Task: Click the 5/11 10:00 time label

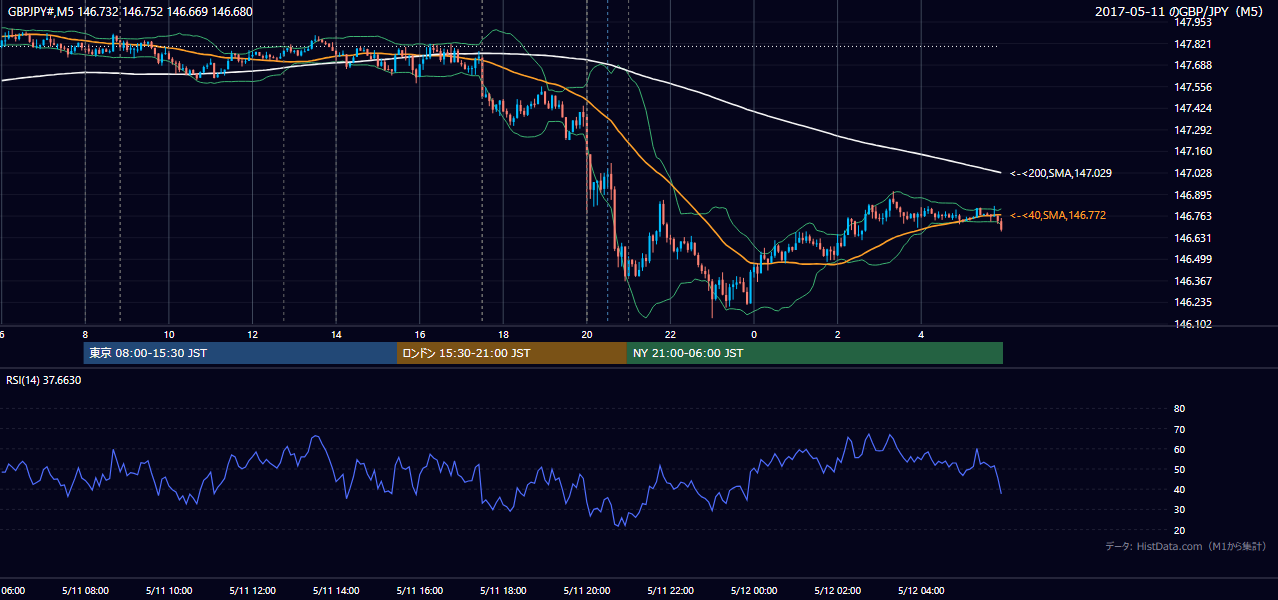Action: 169,590
